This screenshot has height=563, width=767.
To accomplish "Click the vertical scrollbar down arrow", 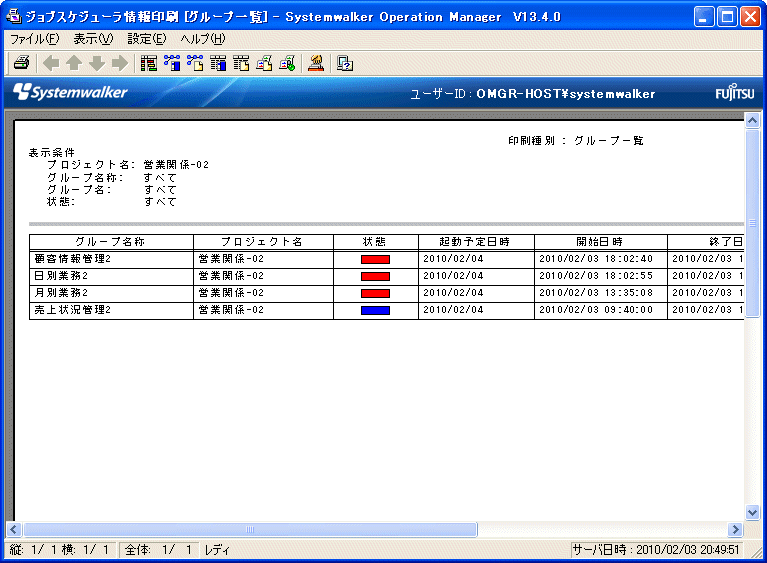I will (x=753, y=511).
